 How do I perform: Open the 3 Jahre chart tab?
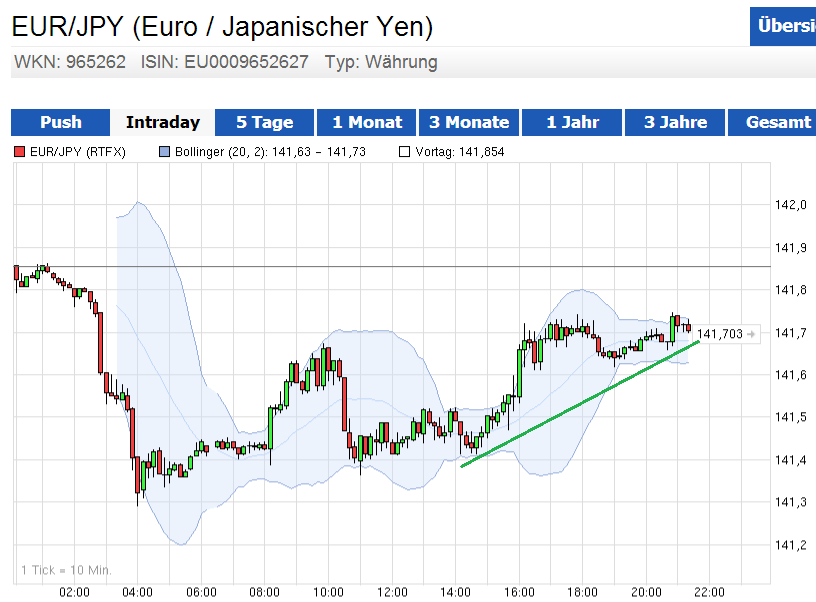[x=675, y=123]
